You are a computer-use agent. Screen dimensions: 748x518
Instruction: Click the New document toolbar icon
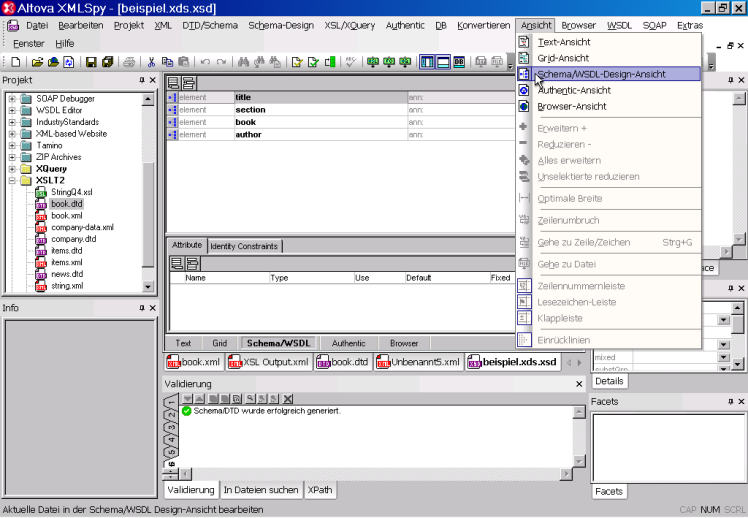tap(16, 62)
